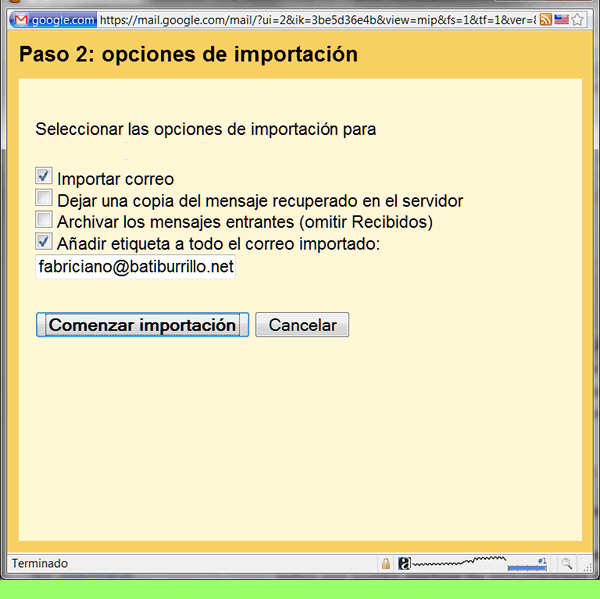Click the Paso 2: opciones de importación heading

(188, 54)
